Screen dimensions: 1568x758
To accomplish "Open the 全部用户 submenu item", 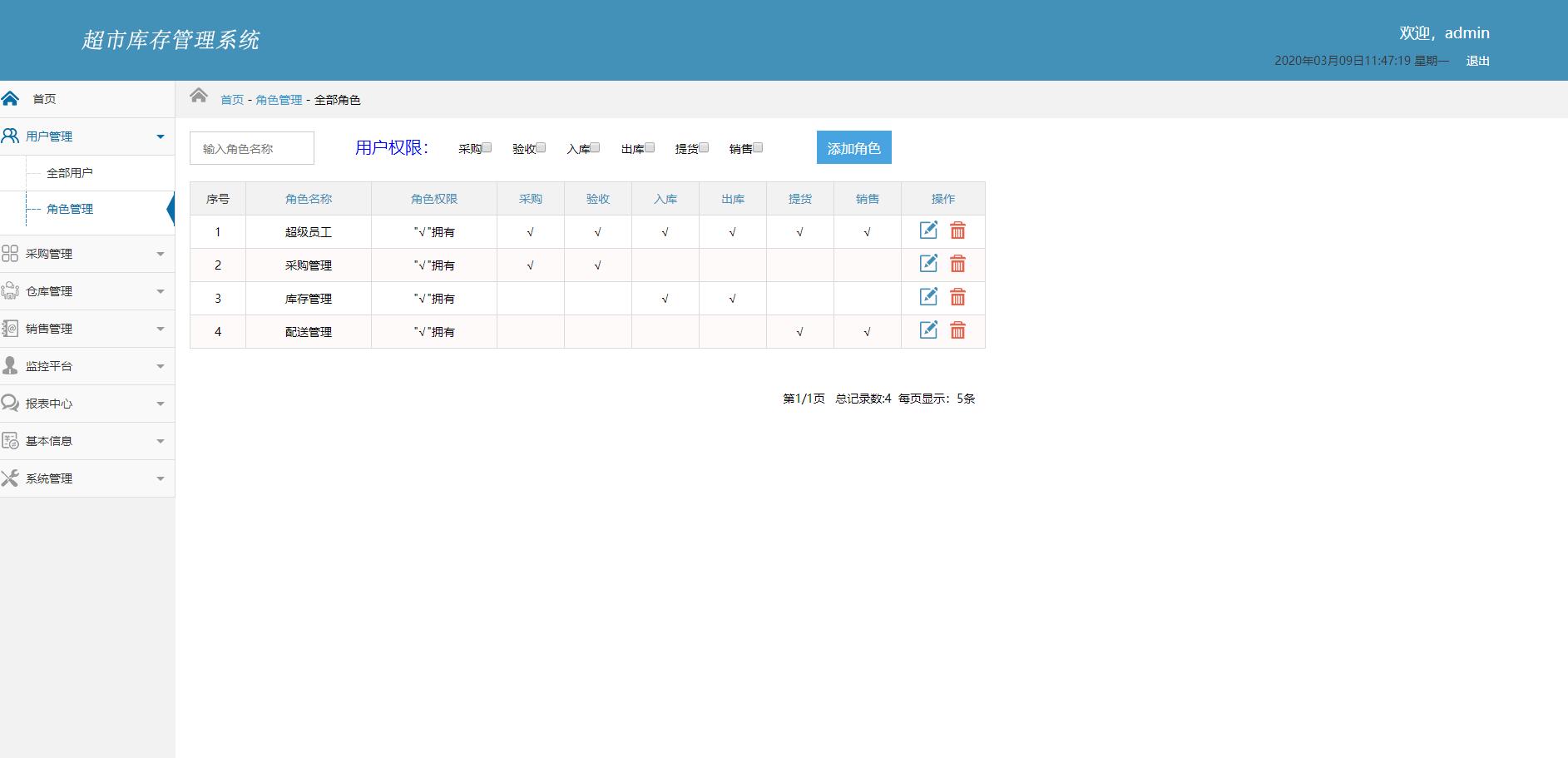I will point(70,173).
